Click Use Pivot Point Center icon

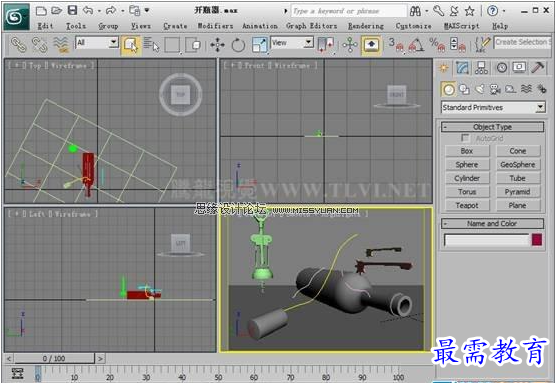click(325, 45)
